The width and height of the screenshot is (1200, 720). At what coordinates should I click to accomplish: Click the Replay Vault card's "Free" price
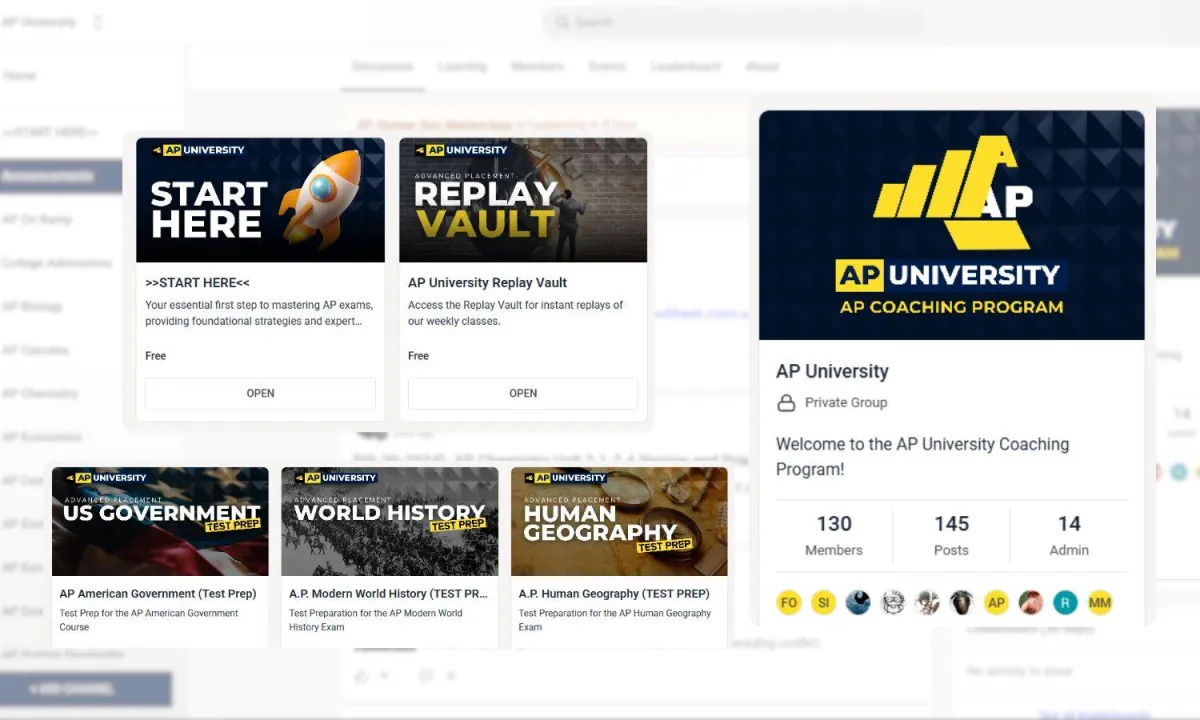point(418,356)
